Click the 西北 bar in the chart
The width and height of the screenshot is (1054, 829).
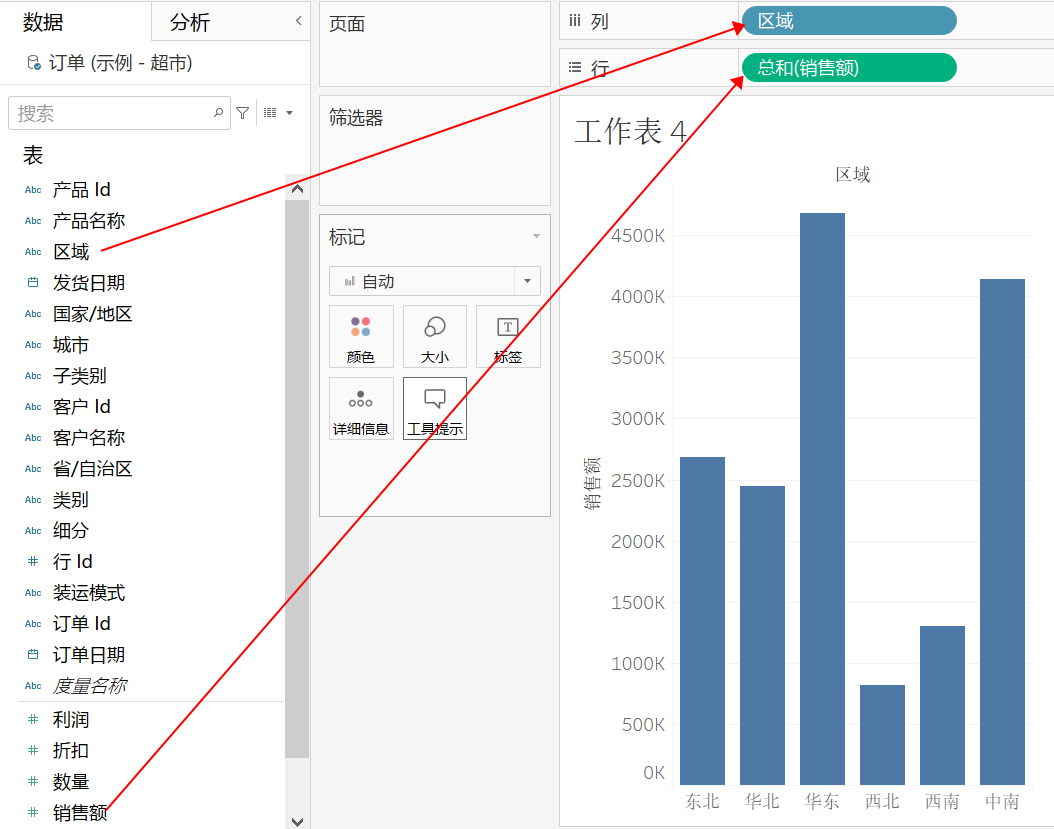click(x=882, y=735)
